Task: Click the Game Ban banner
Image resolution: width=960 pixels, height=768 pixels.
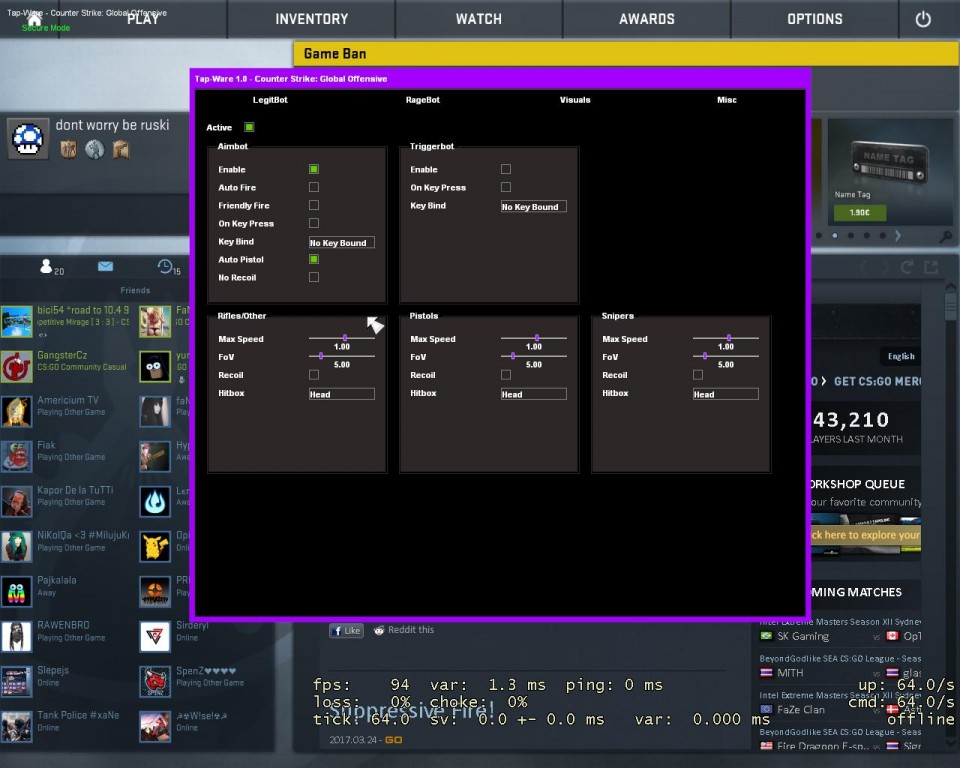Action: click(x=626, y=54)
